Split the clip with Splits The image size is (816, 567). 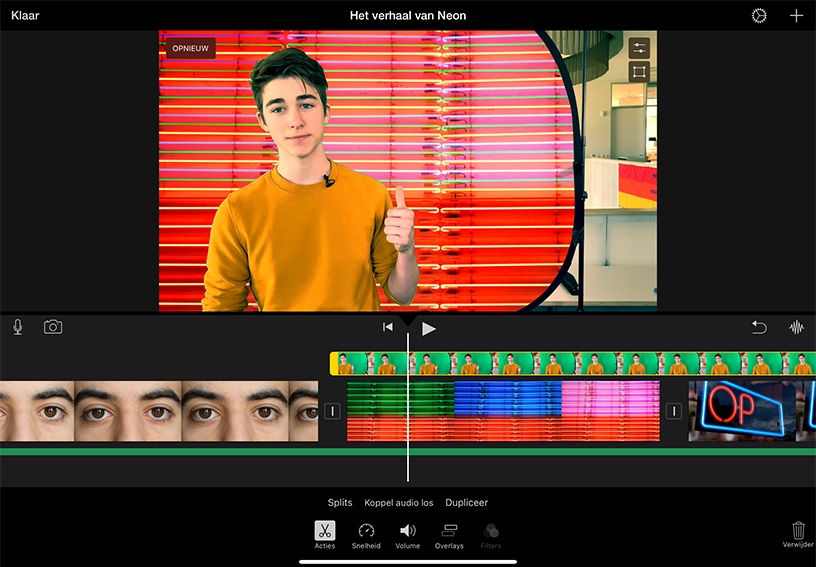point(340,502)
